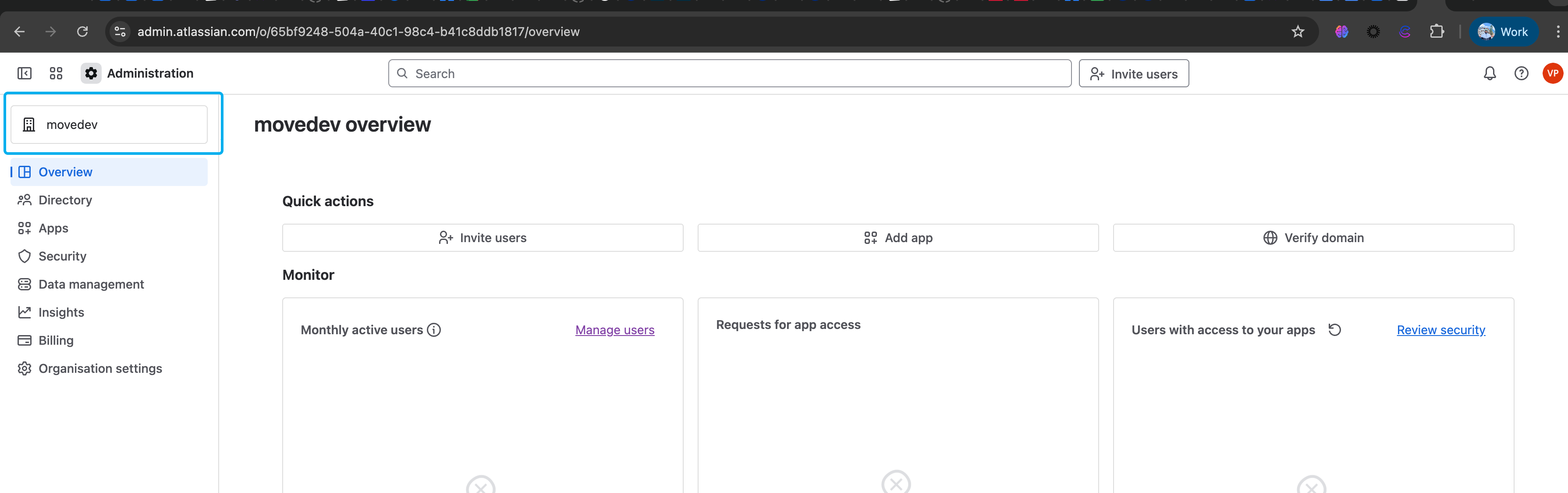Select Billing from sidebar
Image resolution: width=1568 pixels, height=493 pixels.
(x=55, y=340)
